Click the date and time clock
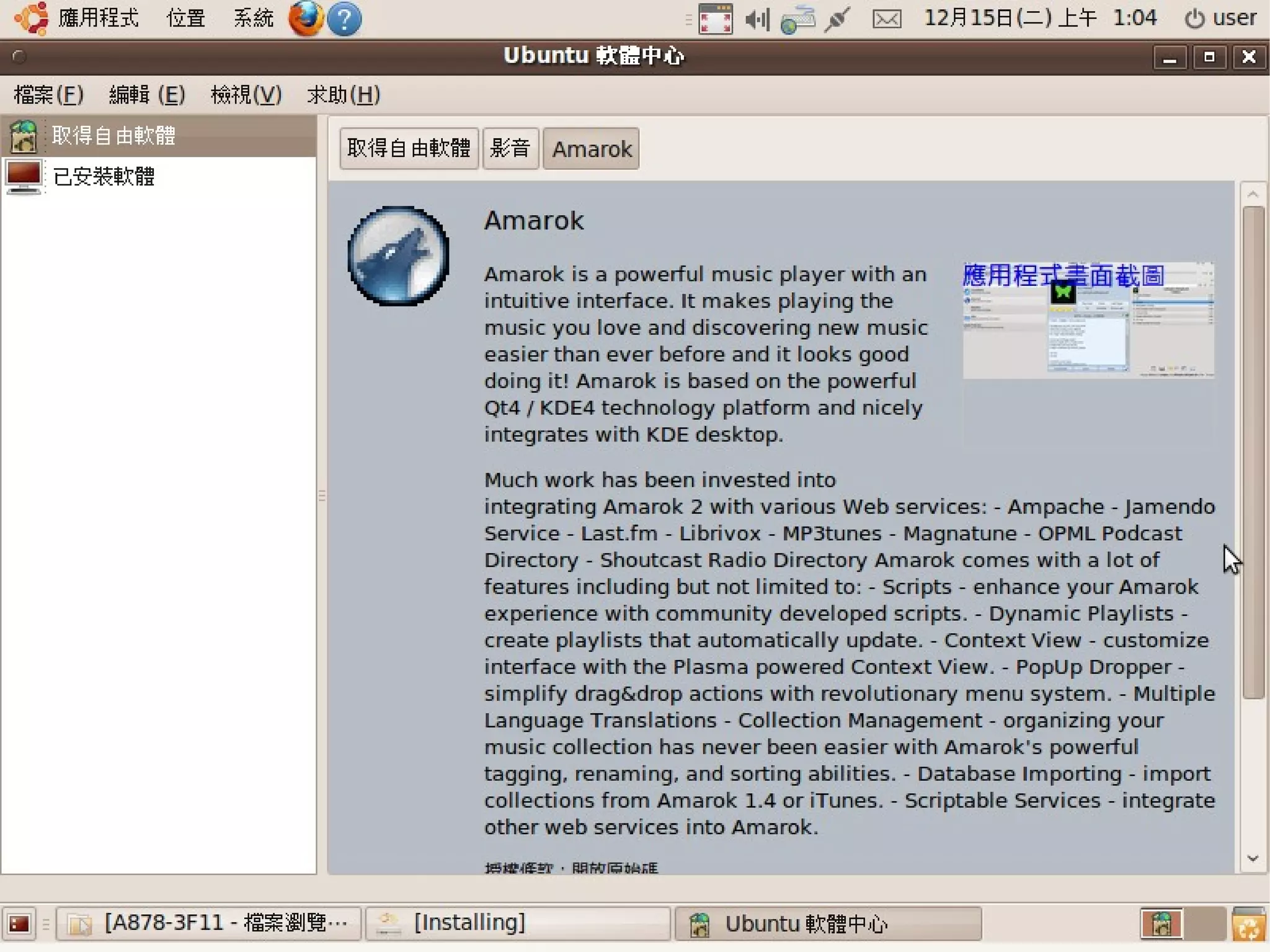 (1040, 18)
